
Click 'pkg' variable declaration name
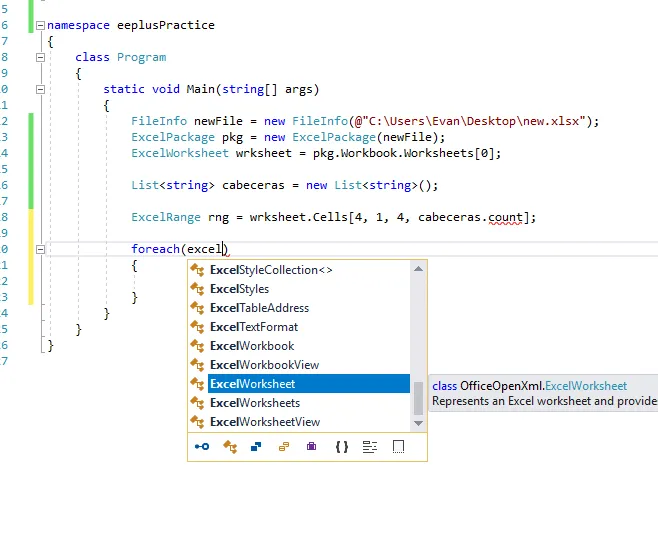click(232, 137)
